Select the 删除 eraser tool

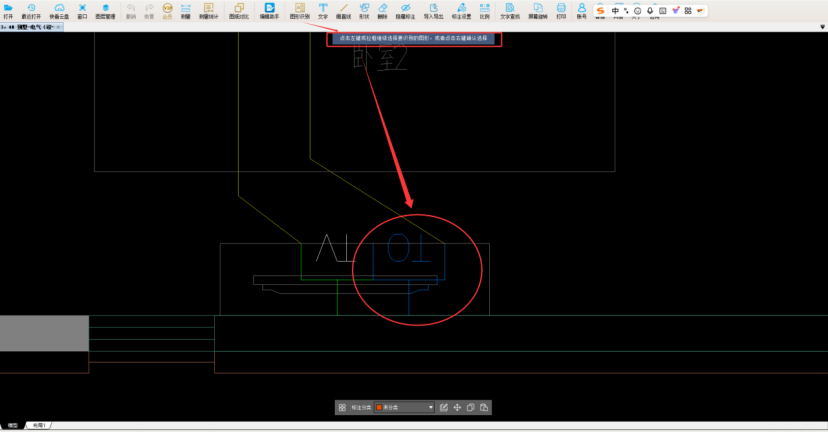(x=383, y=10)
